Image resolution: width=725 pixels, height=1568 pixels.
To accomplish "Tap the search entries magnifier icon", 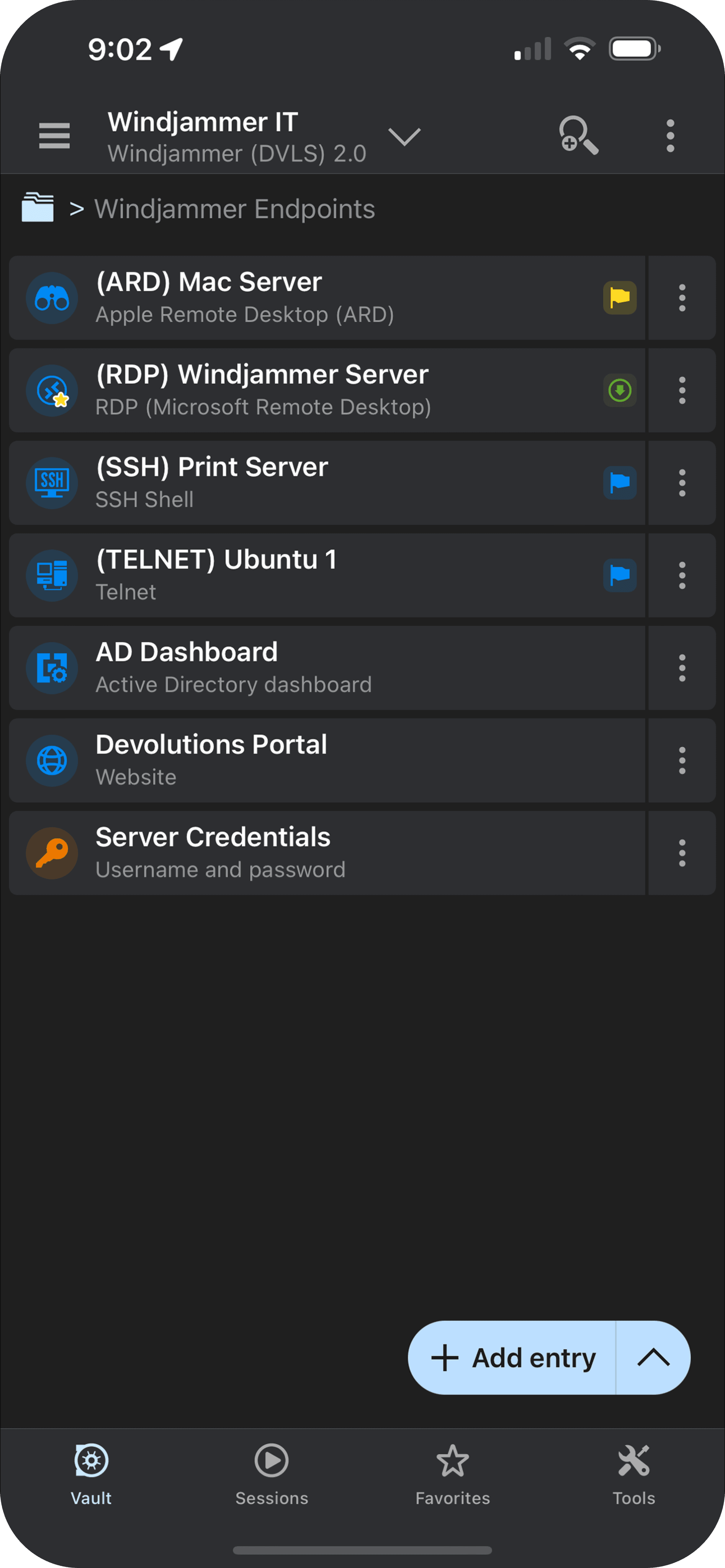I will point(578,135).
